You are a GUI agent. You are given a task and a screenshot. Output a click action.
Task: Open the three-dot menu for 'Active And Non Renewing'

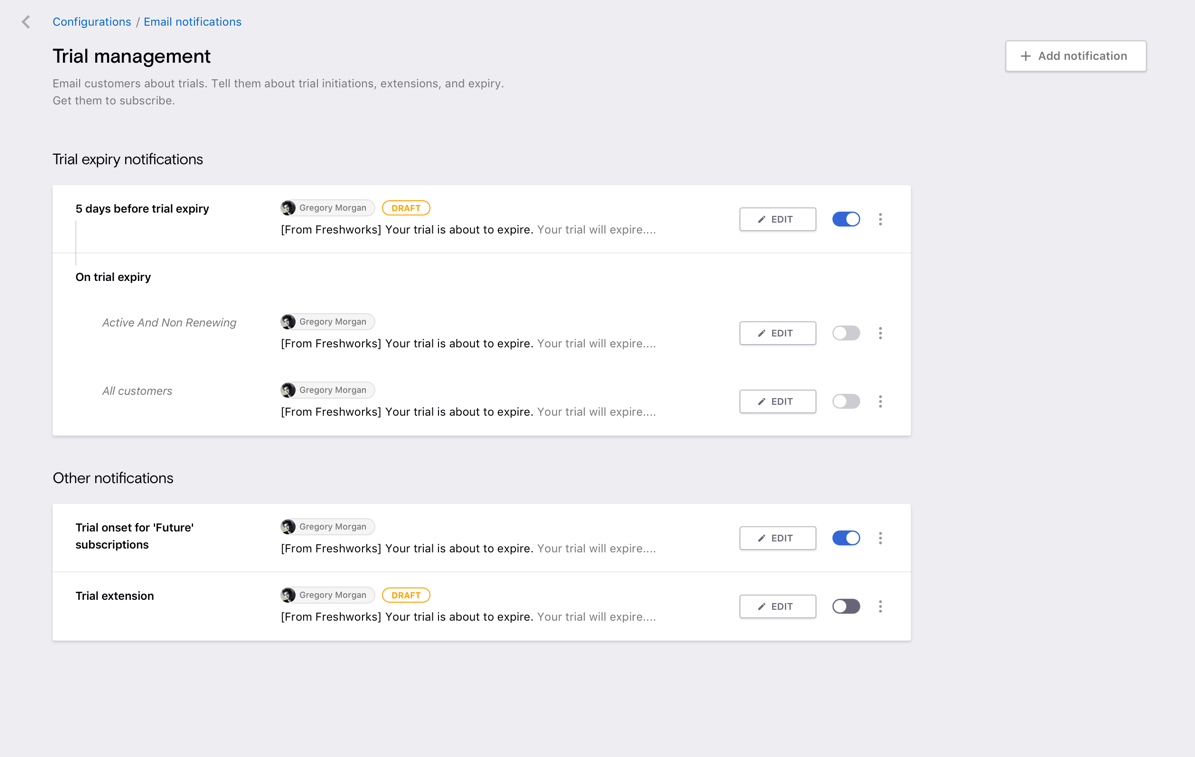[x=880, y=333]
